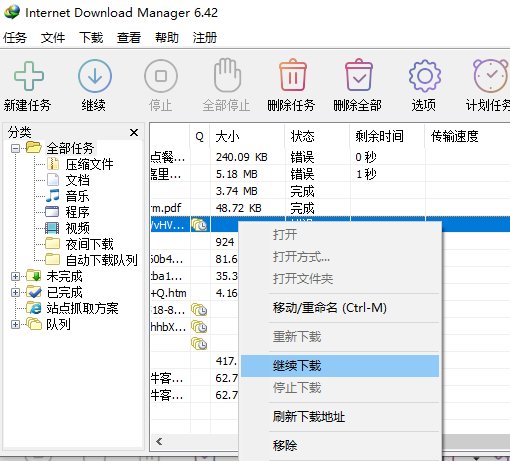
Task: Choose 停止下载 in context menu
Action: [x=340, y=388]
